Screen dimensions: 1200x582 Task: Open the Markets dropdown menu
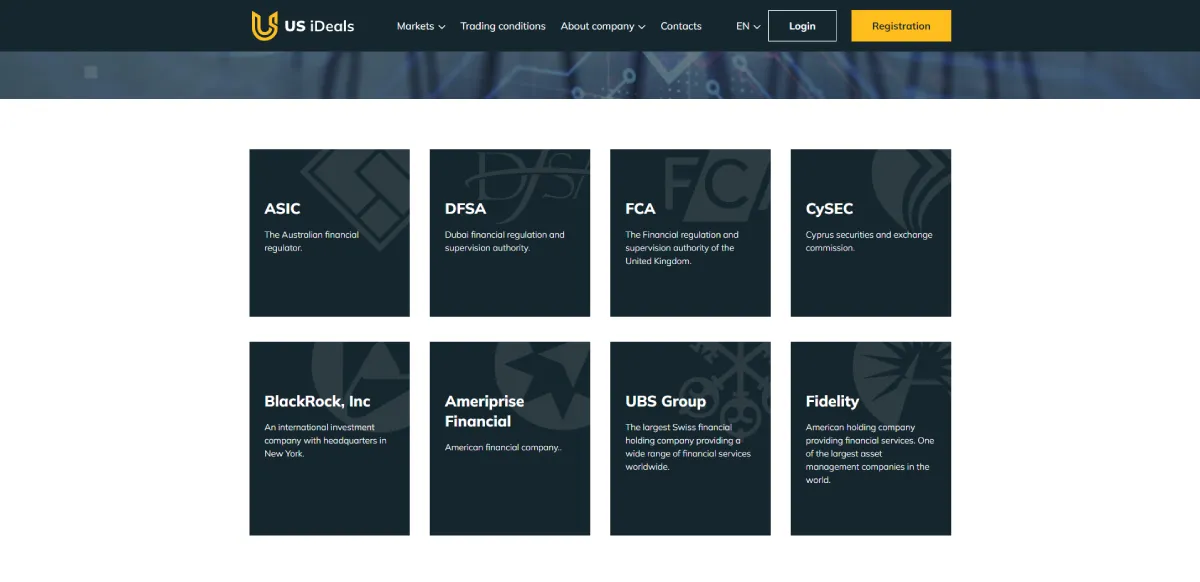pyautogui.click(x=421, y=26)
